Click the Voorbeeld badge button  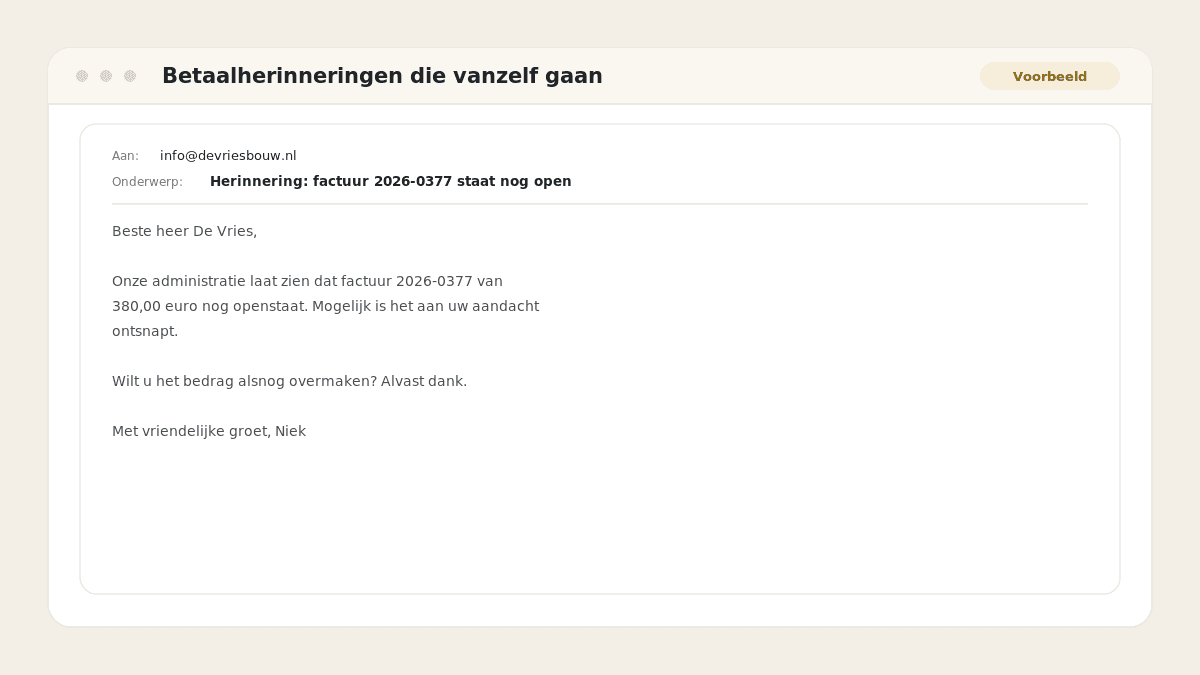click(x=1050, y=76)
